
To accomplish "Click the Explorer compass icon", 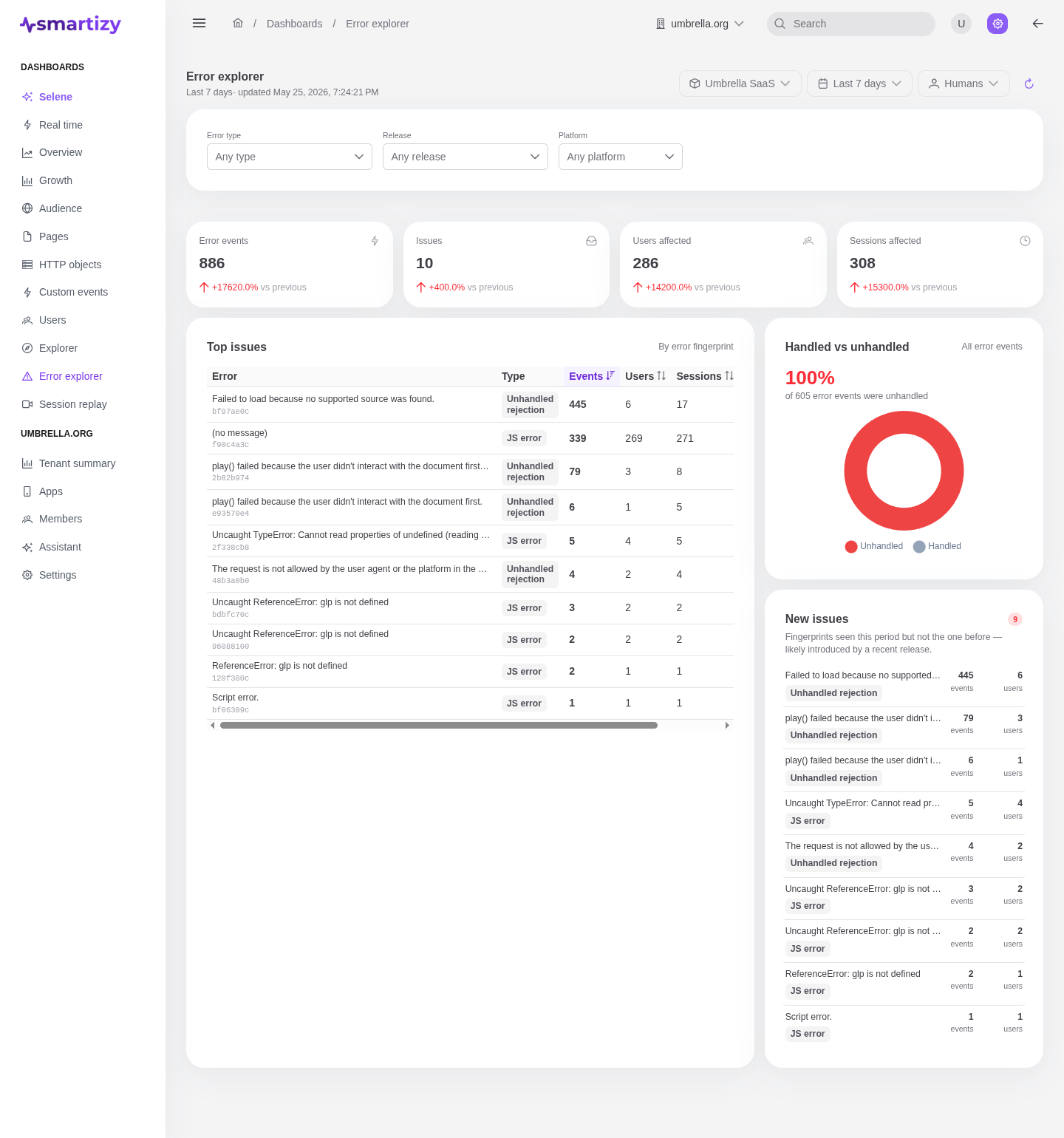I will 27,348.
